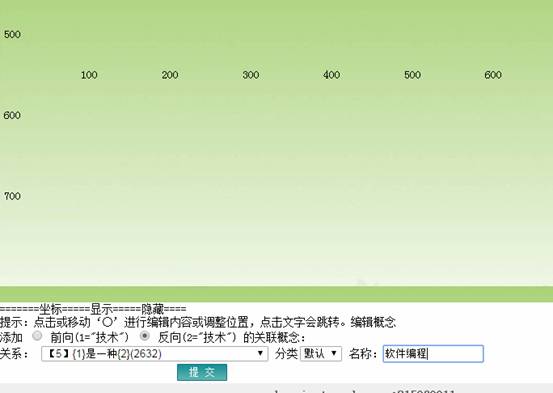Viewport: 553px width, 393px height.
Task: Click the 显示 link
Action: tap(102, 309)
